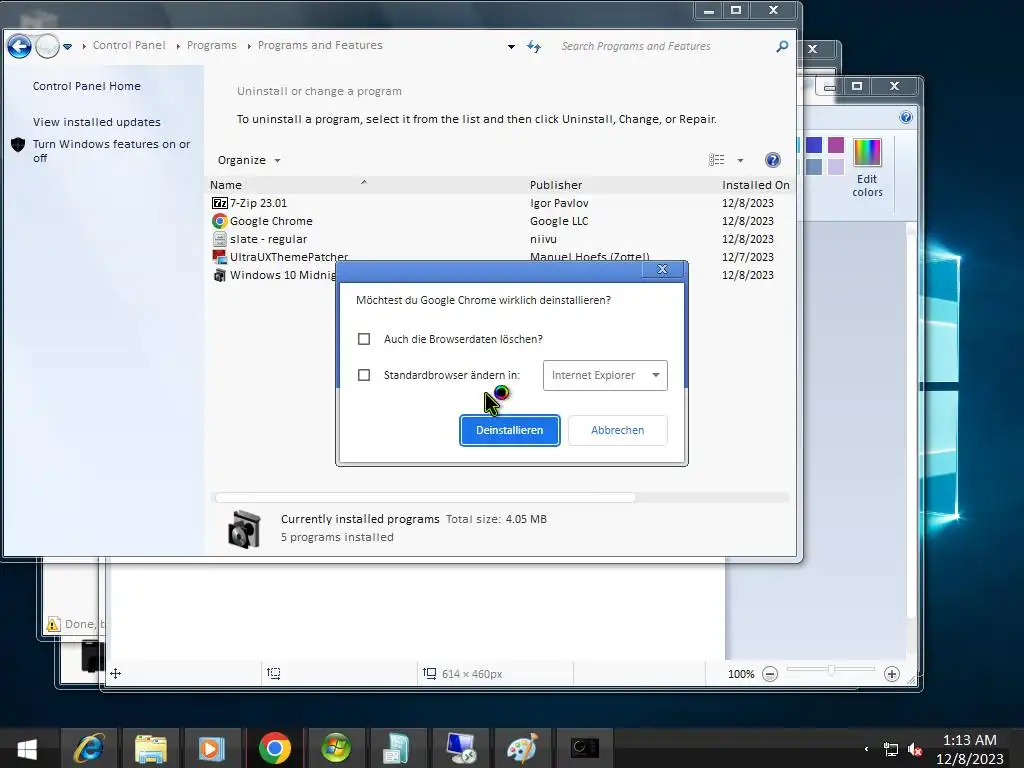Click Edit colors in Paint window
This screenshot has width=1024, height=768.
point(867,168)
